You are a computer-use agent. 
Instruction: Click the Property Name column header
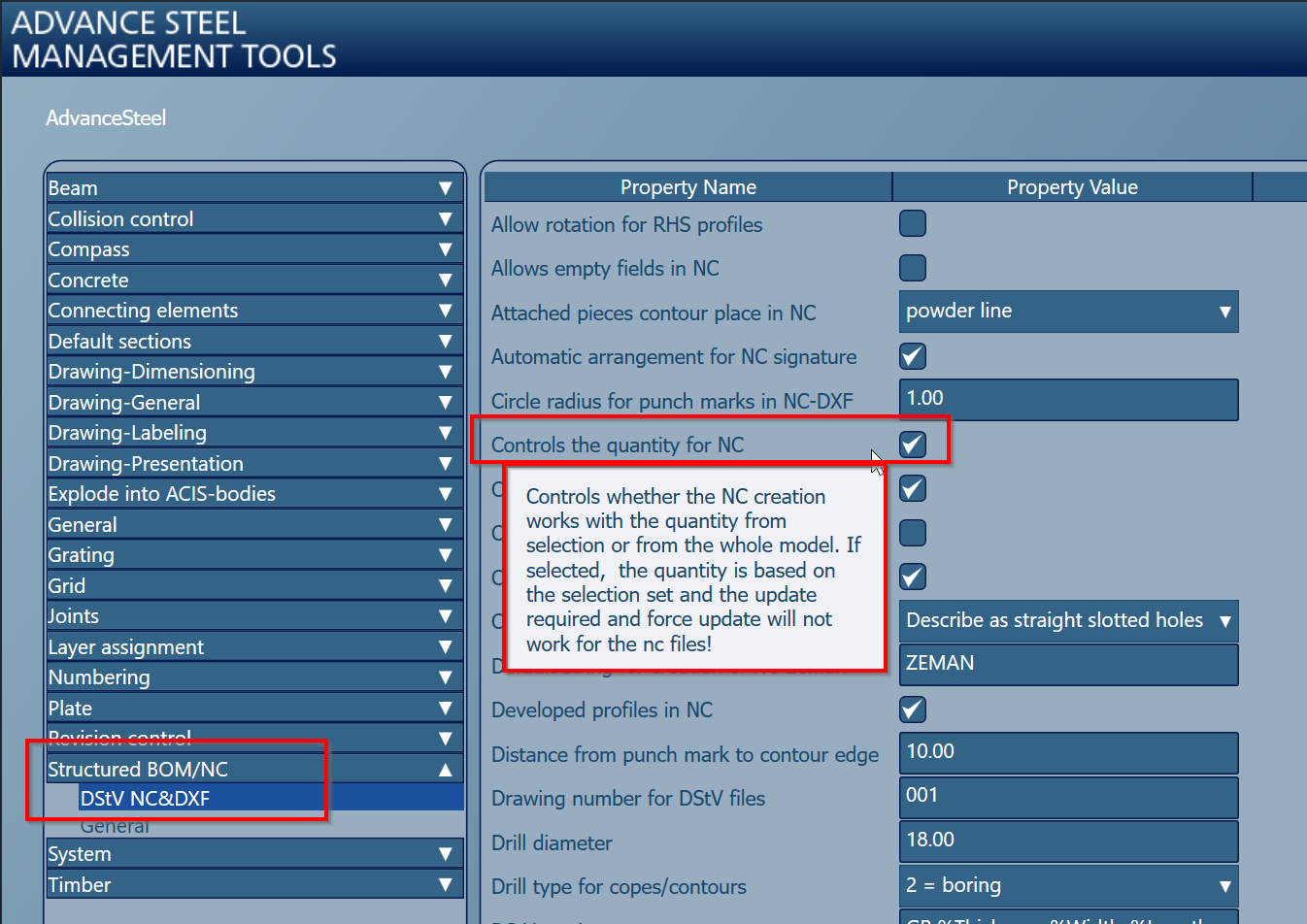687,186
